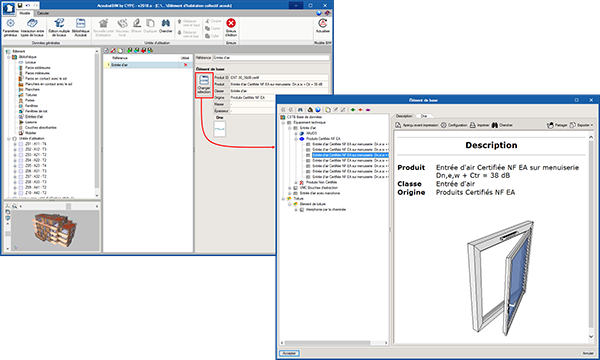
Task: Click Aperçu avant impression in the dialog
Action: click(x=416, y=125)
